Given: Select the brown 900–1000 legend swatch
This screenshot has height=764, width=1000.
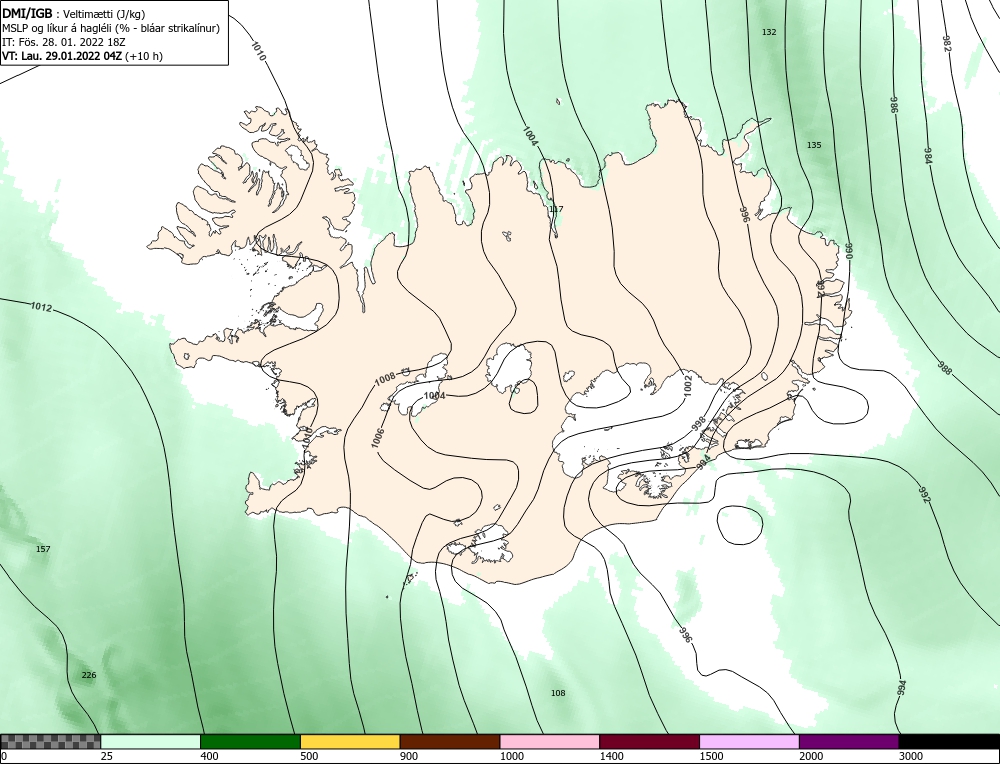Looking at the screenshot, I should click(450, 741).
